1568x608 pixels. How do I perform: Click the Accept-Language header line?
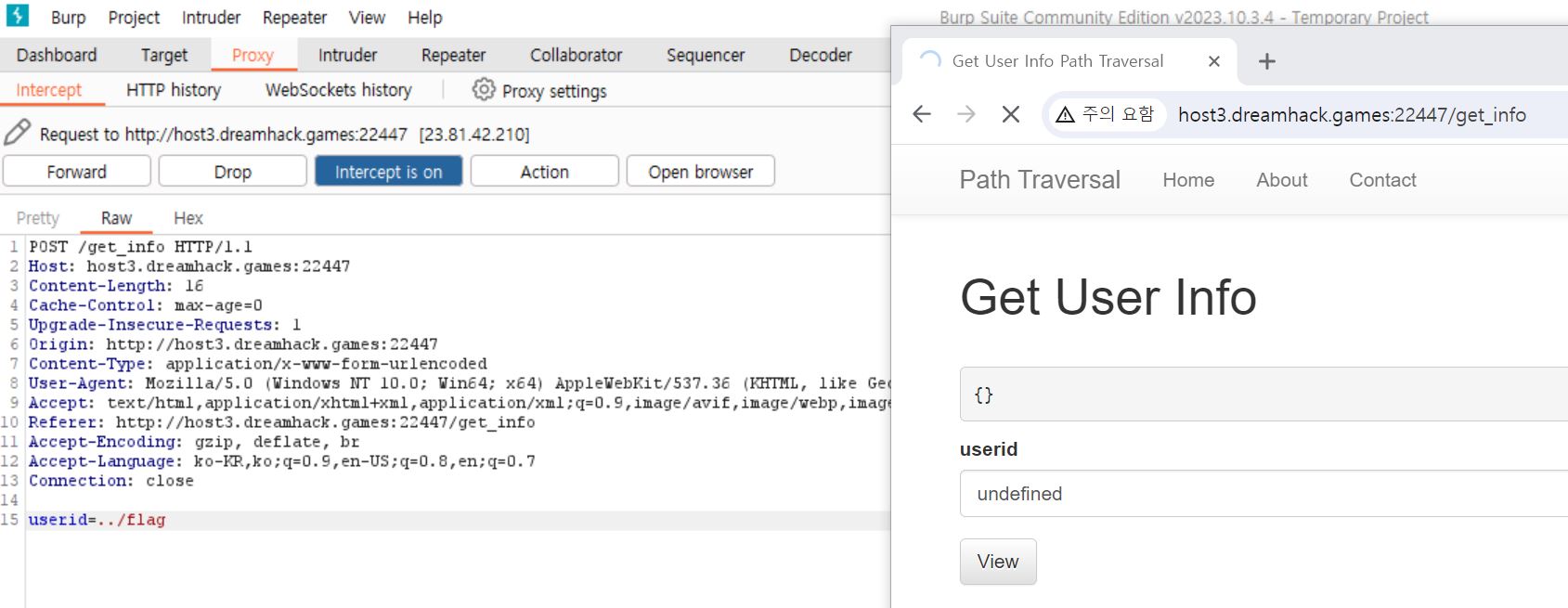click(282, 461)
